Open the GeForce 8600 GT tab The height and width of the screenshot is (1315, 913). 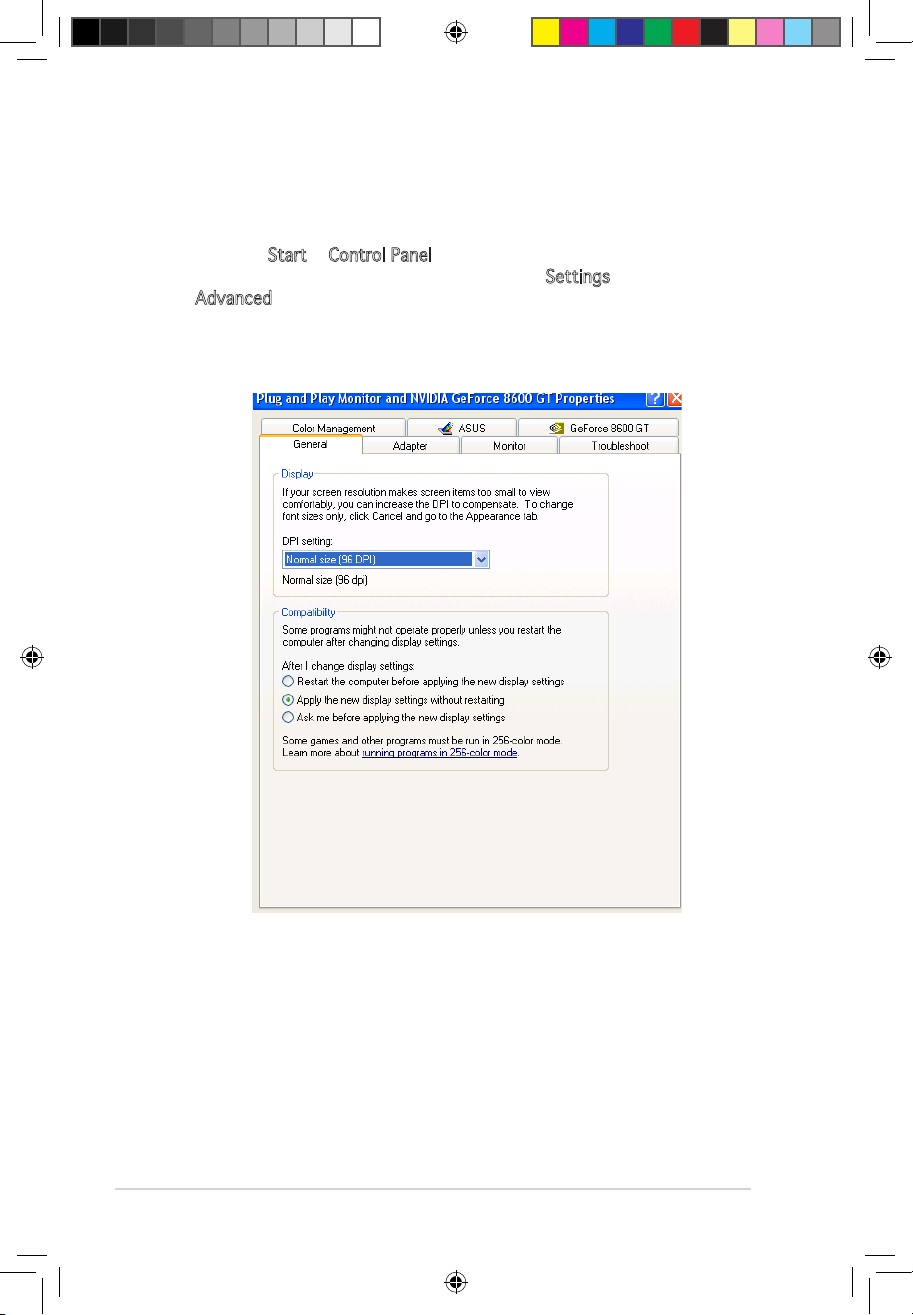pyautogui.click(x=598, y=428)
